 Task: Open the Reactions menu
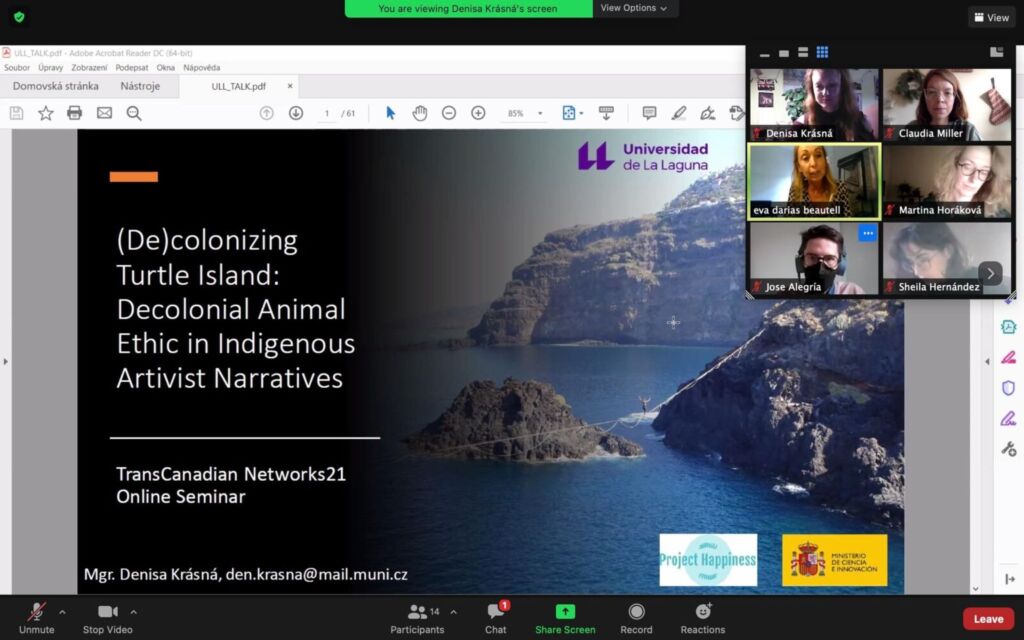703,612
